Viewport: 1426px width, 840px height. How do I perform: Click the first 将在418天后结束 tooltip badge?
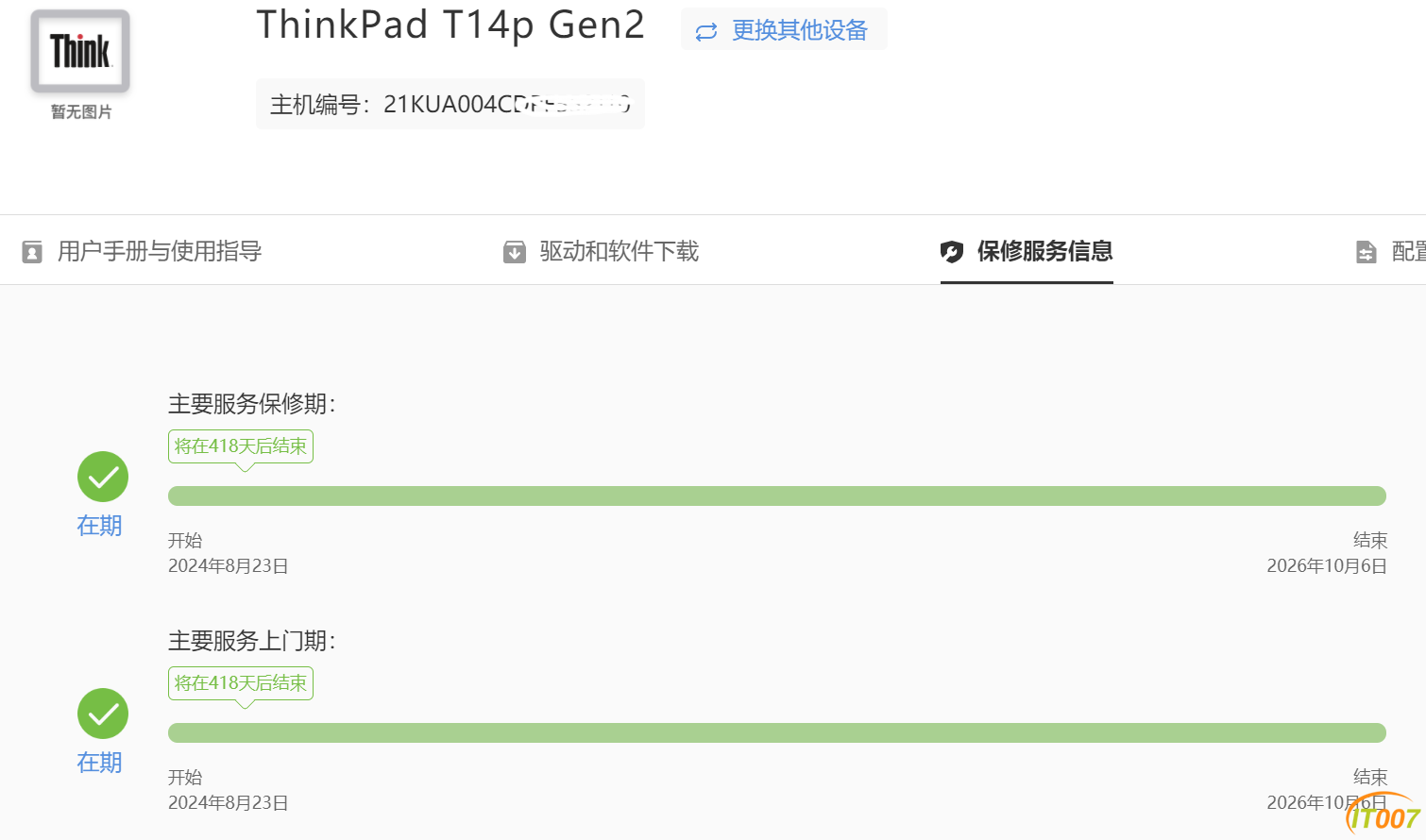241,446
